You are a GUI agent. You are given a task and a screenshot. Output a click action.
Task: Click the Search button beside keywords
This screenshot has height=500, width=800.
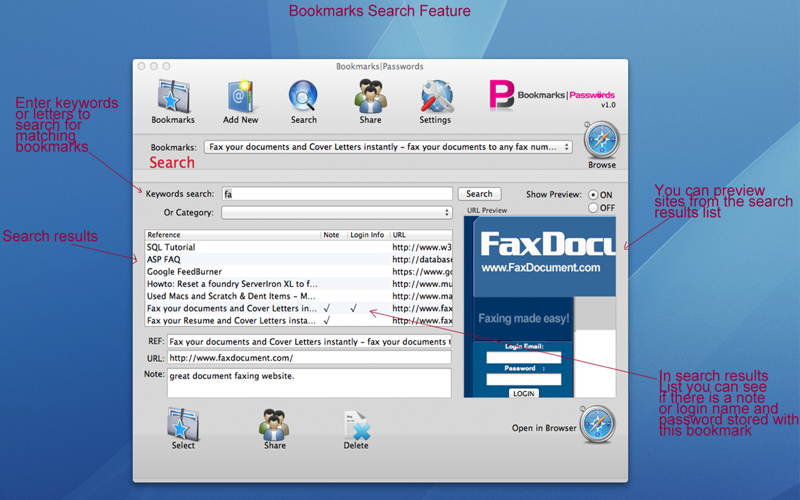(x=479, y=194)
